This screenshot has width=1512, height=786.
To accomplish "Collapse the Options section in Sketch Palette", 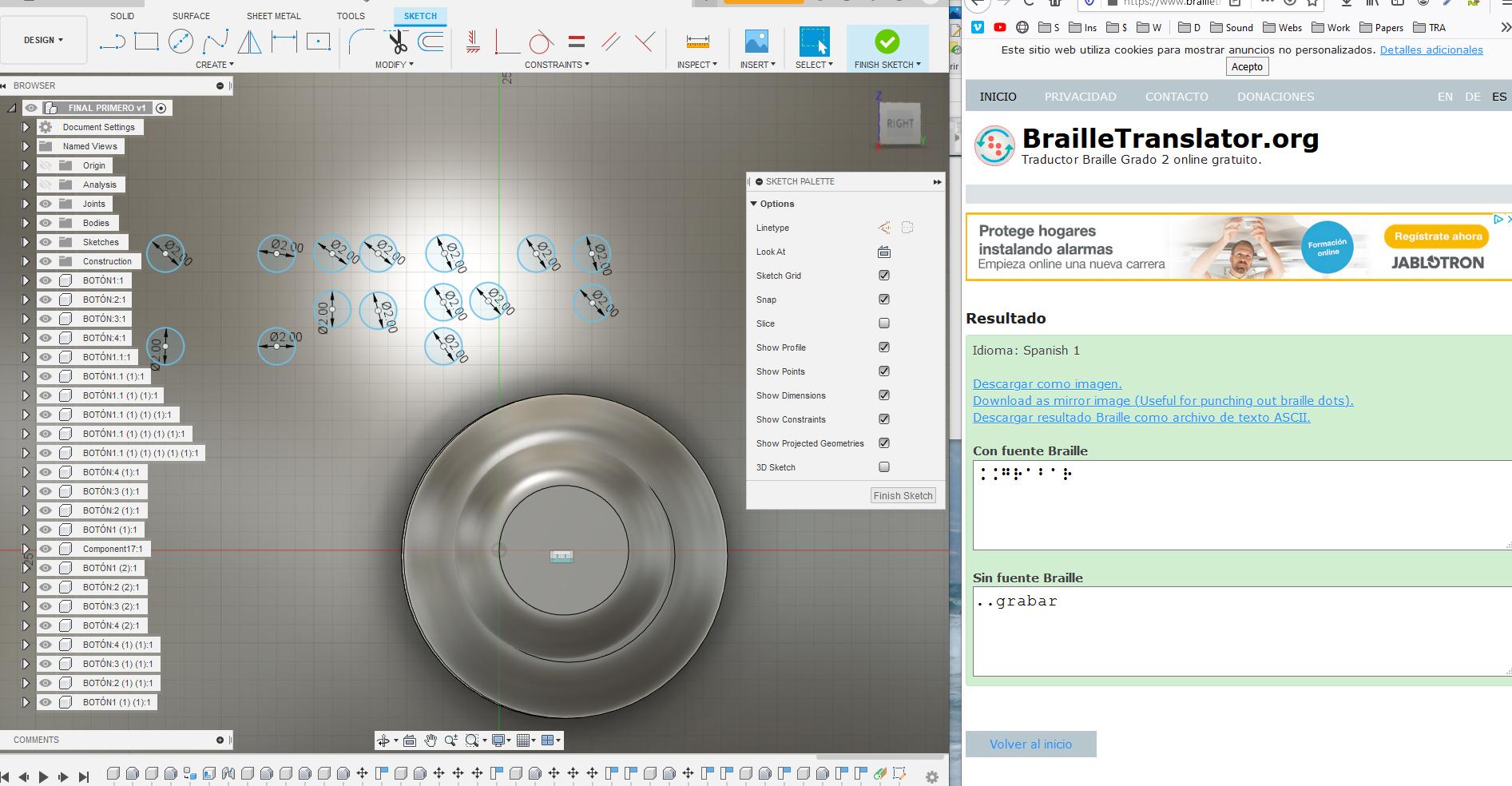I will (x=753, y=204).
